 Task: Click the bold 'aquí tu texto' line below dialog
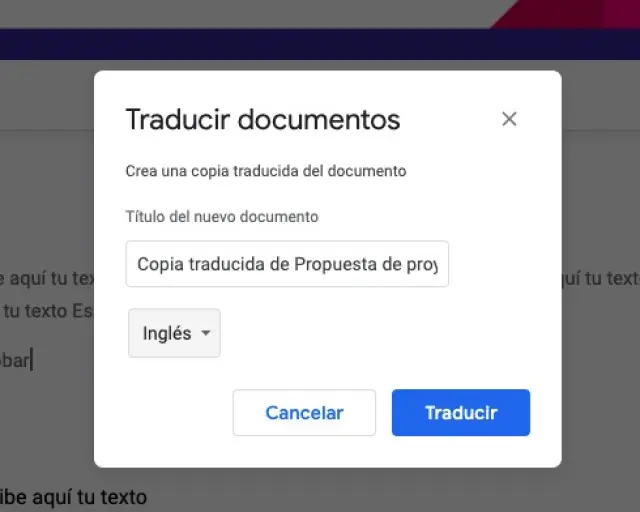73,497
